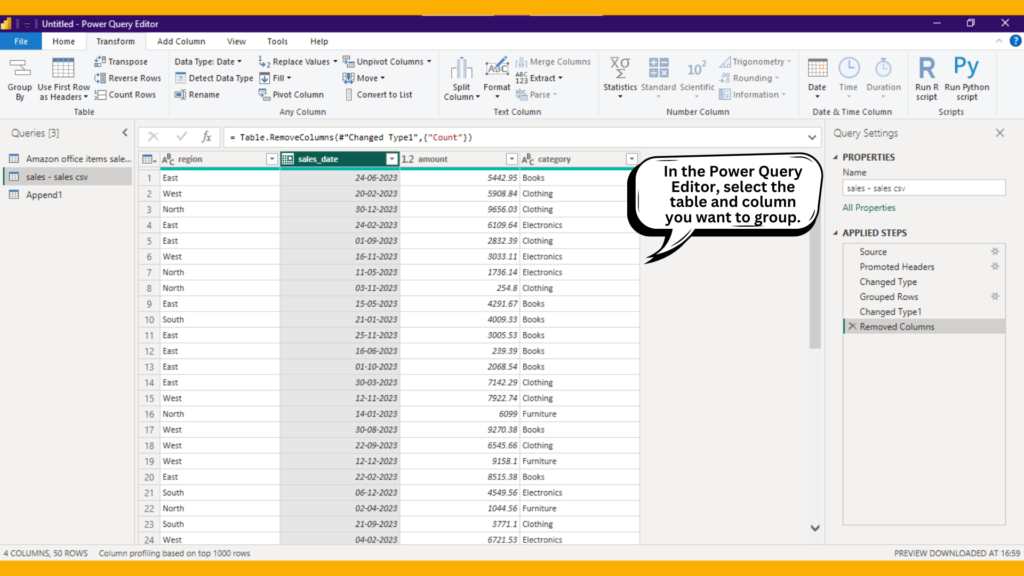
Task: Open amount column filter dropdown
Action: (511, 159)
